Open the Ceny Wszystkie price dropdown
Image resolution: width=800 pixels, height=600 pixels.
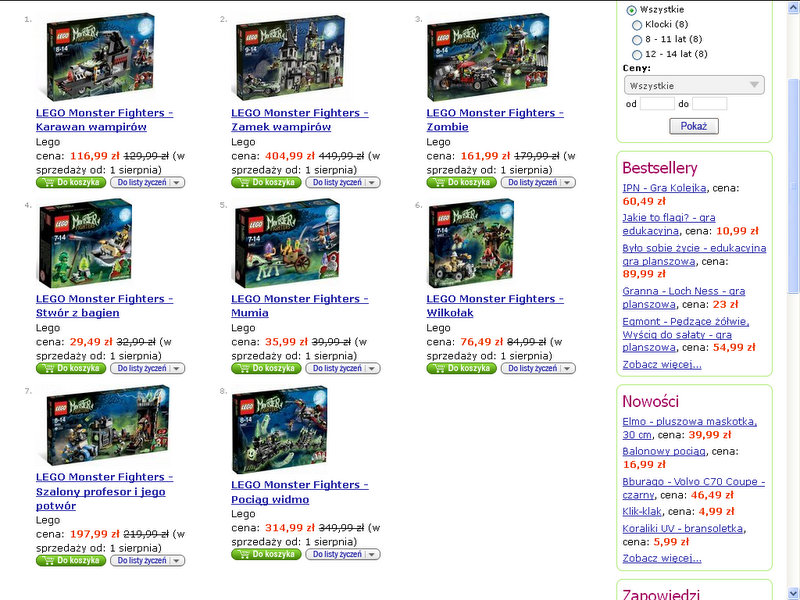pyautogui.click(x=694, y=85)
